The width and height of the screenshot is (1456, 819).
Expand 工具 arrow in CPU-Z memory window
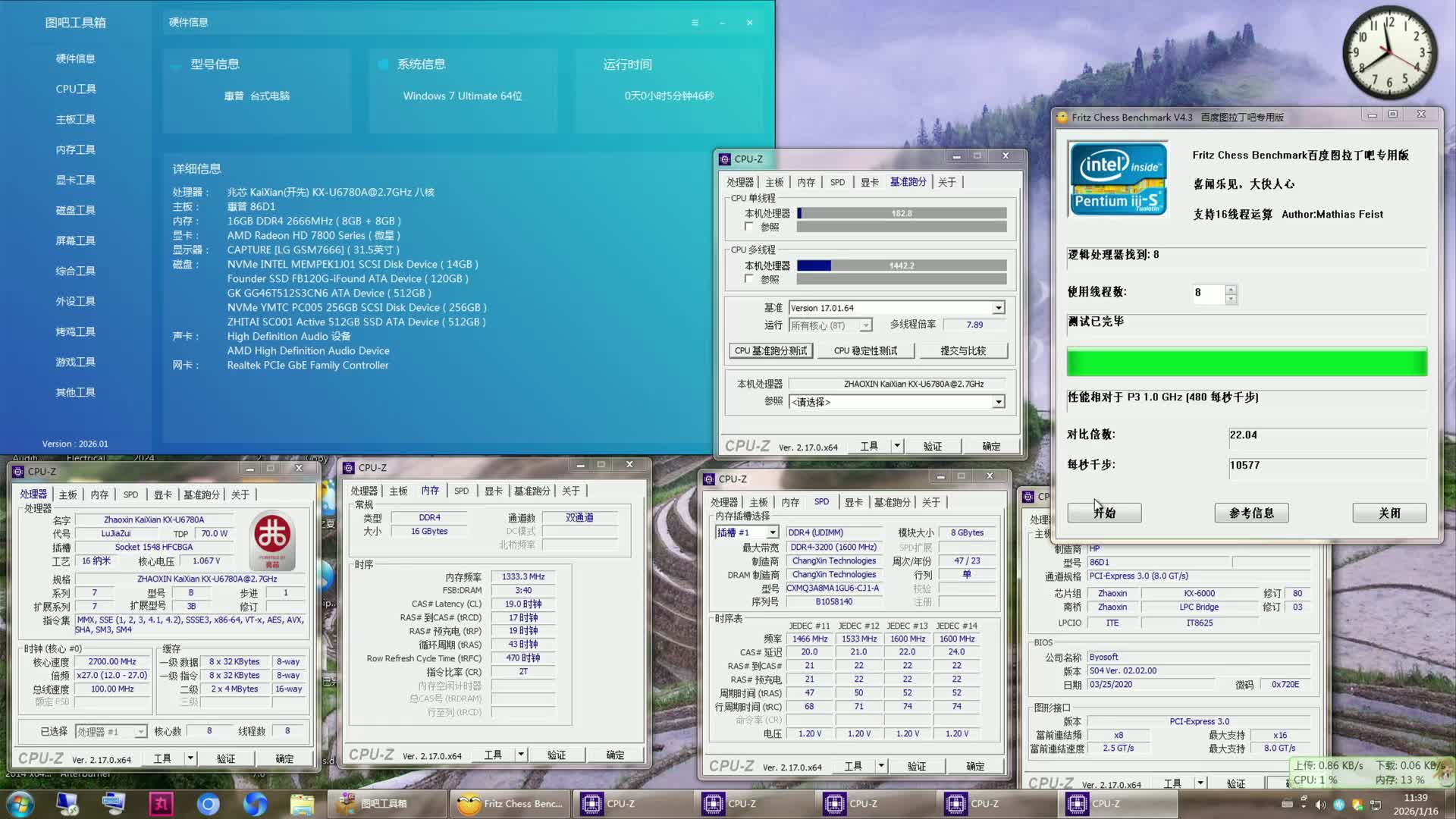521,755
